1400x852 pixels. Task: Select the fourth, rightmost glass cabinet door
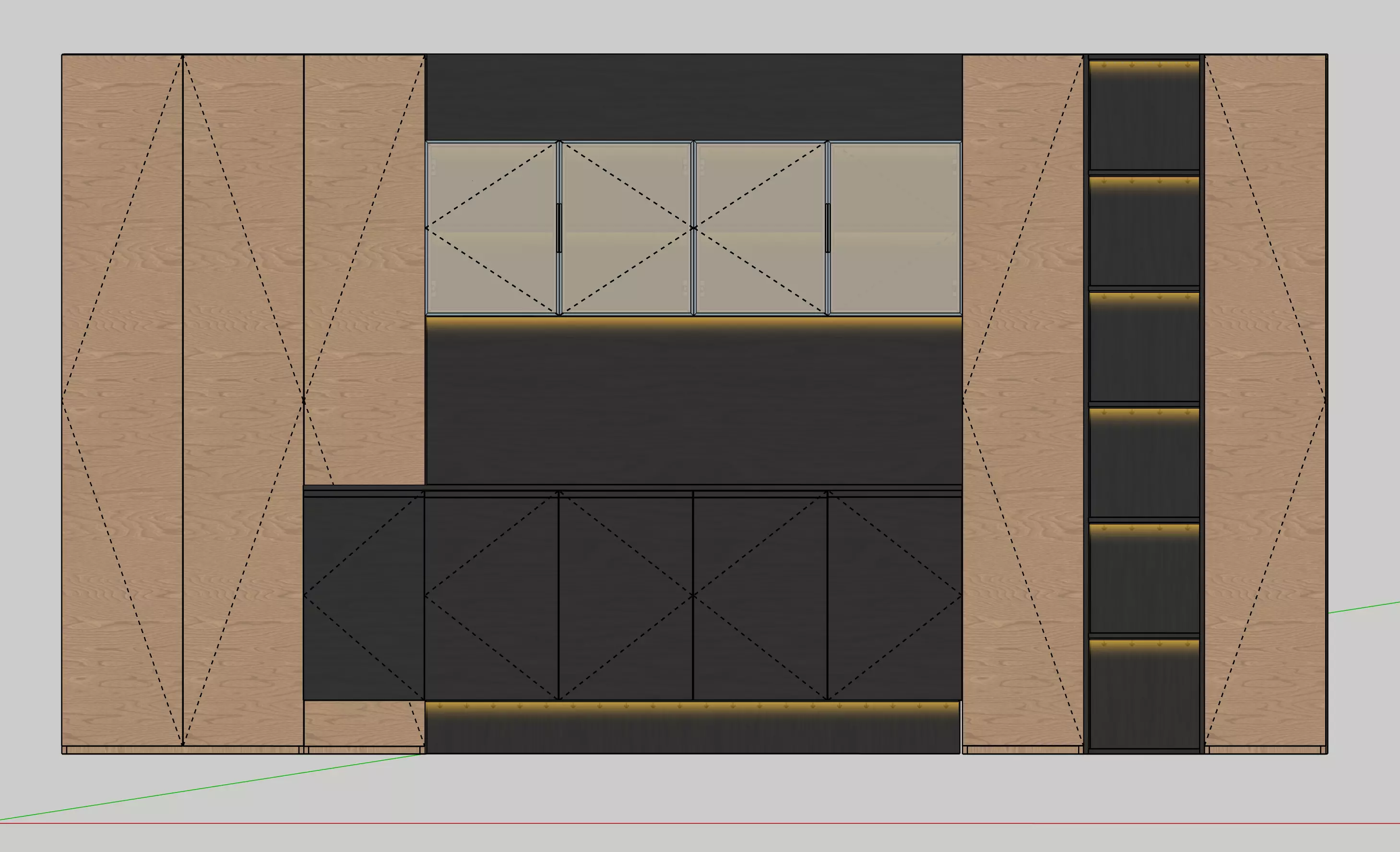coord(895,228)
